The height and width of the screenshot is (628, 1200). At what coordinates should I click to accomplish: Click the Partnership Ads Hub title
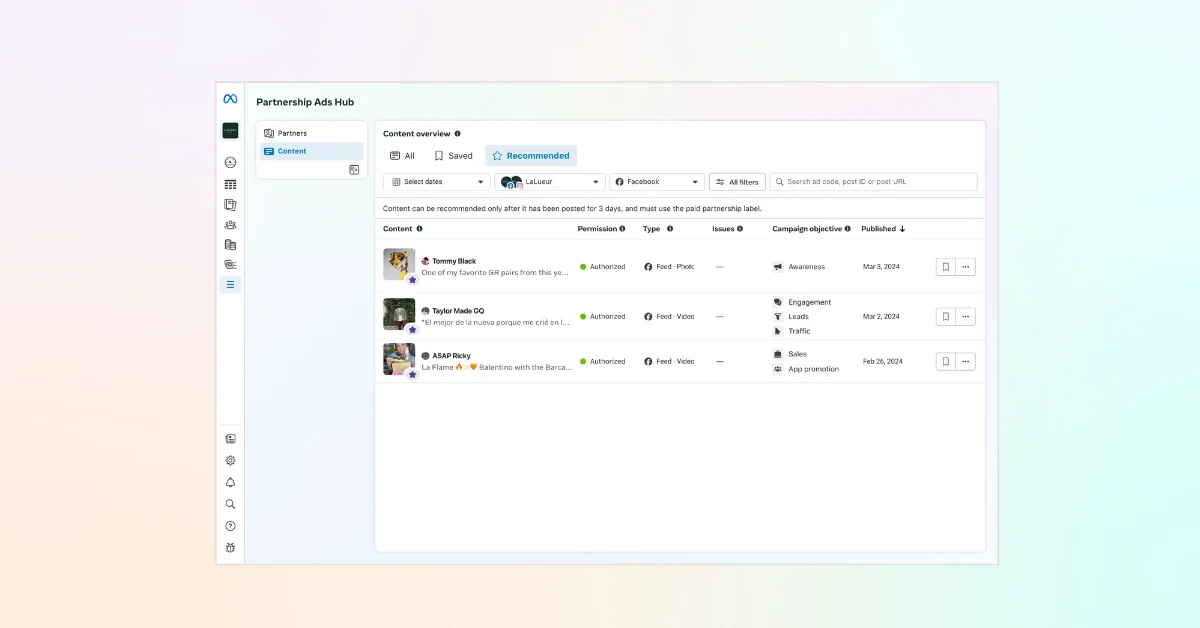(305, 102)
